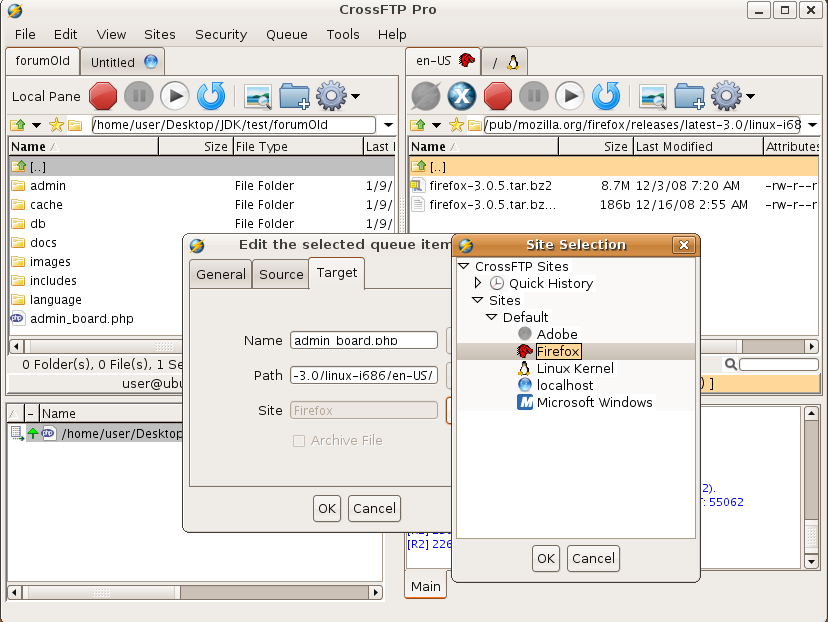Click the Main tab below the log
828x622 pixels.
(426, 586)
